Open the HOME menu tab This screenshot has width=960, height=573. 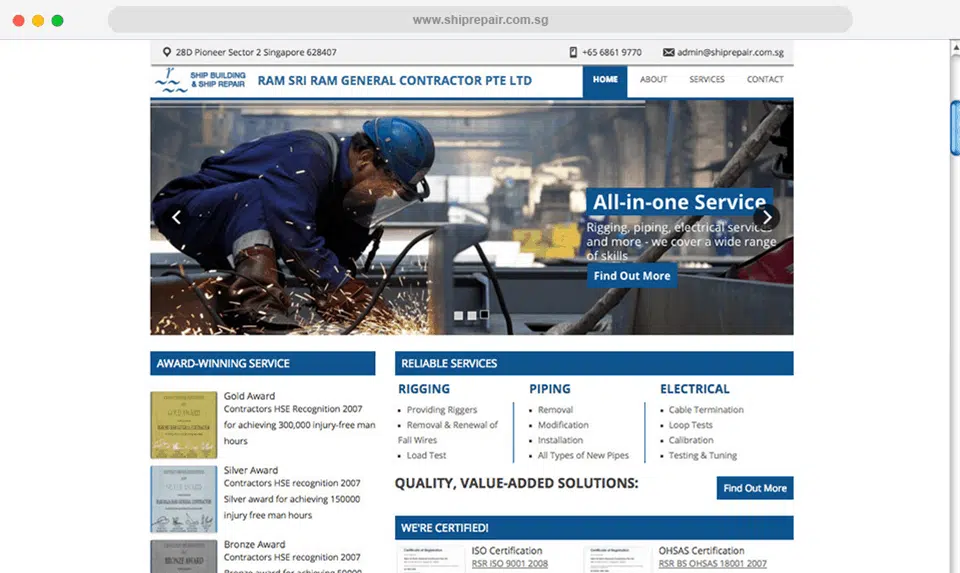click(x=605, y=81)
